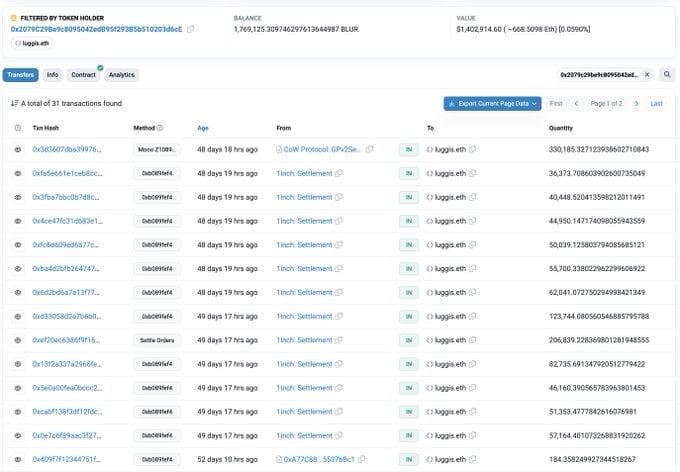Image resolution: width=680 pixels, height=472 pixels.
Task: Toggle the eye preview for transaction 0x3d3607dba
Action: tap(17, 149)
